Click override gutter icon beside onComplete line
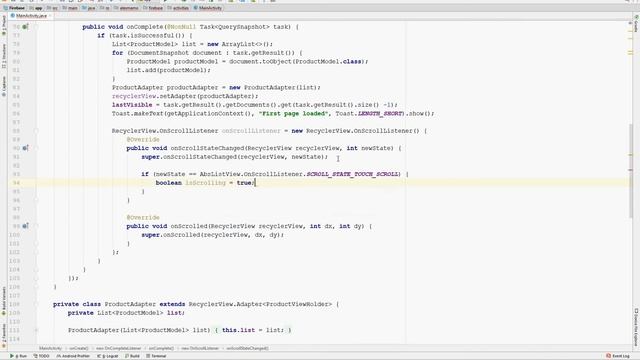 [x=25, y=27]
